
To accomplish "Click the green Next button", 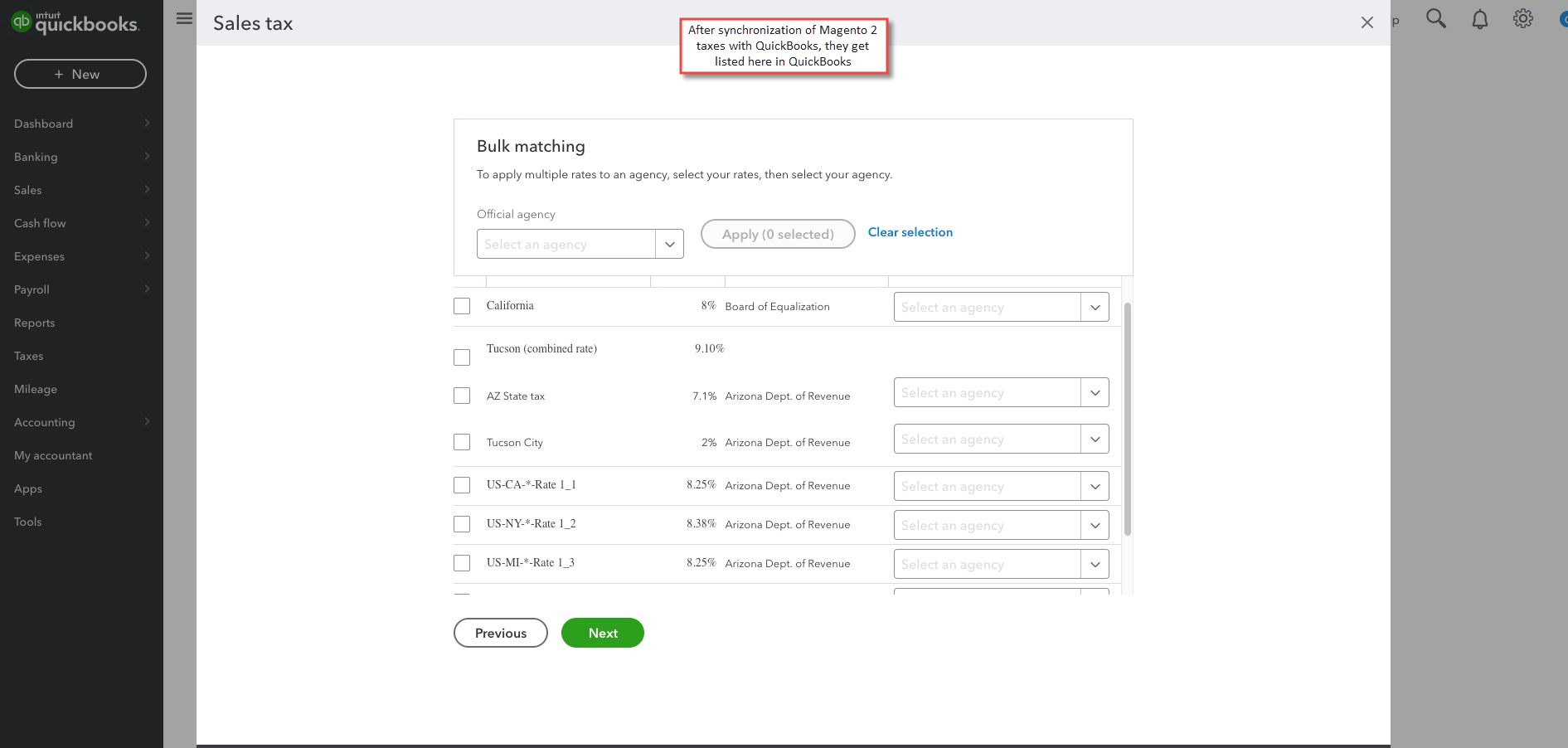I will pyautogui.click(x=603, y=633).
